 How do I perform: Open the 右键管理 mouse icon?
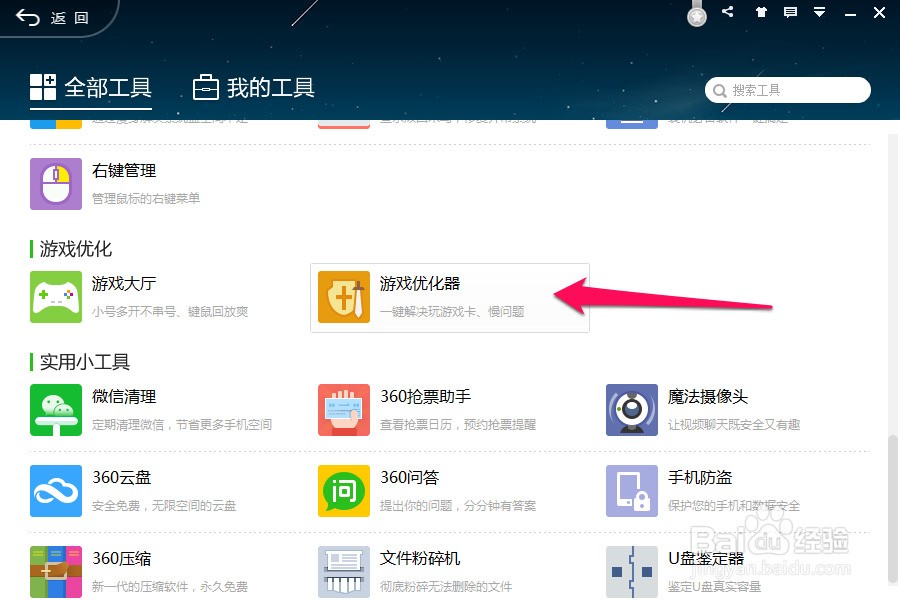click(x=56, y=184)
